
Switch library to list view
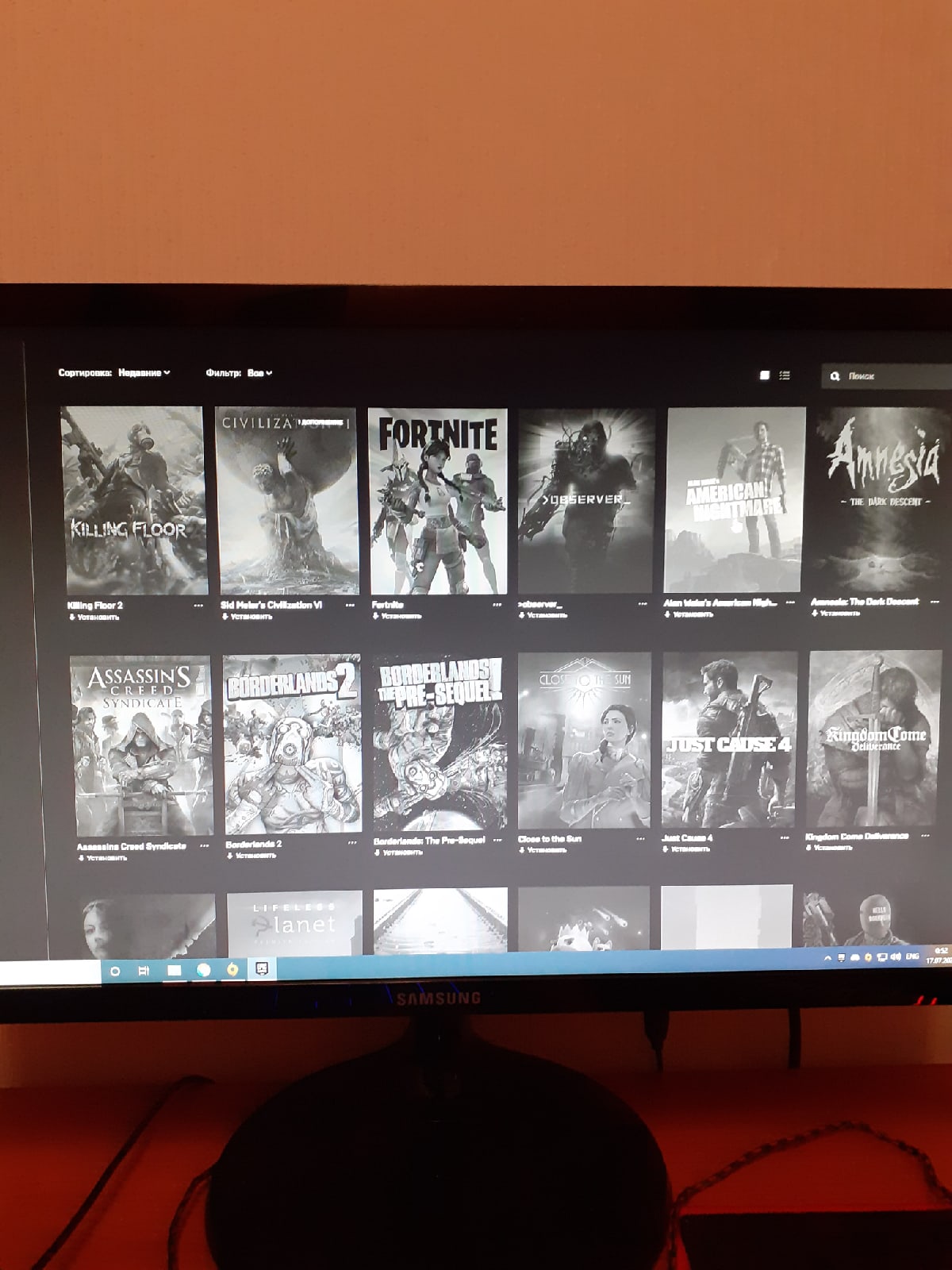pos(785,375)
